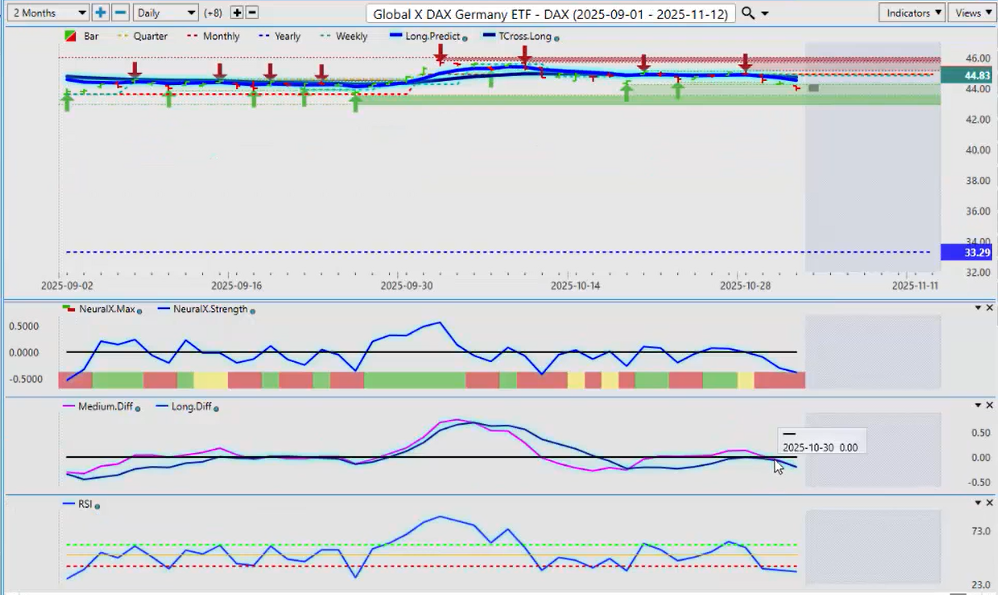Click the settings dot next to Long.Predict
Viewport: 998px width, 595px height.
(465, 37)
